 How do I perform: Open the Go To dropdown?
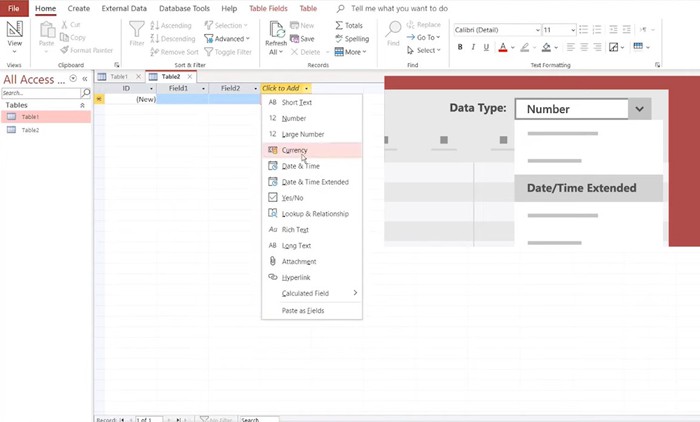click(423, 37)
